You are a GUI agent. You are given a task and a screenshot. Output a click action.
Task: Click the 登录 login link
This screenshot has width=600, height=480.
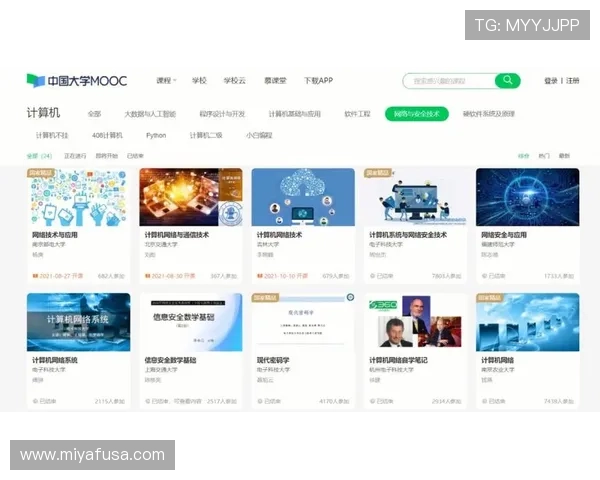click(x=551, y=81)
